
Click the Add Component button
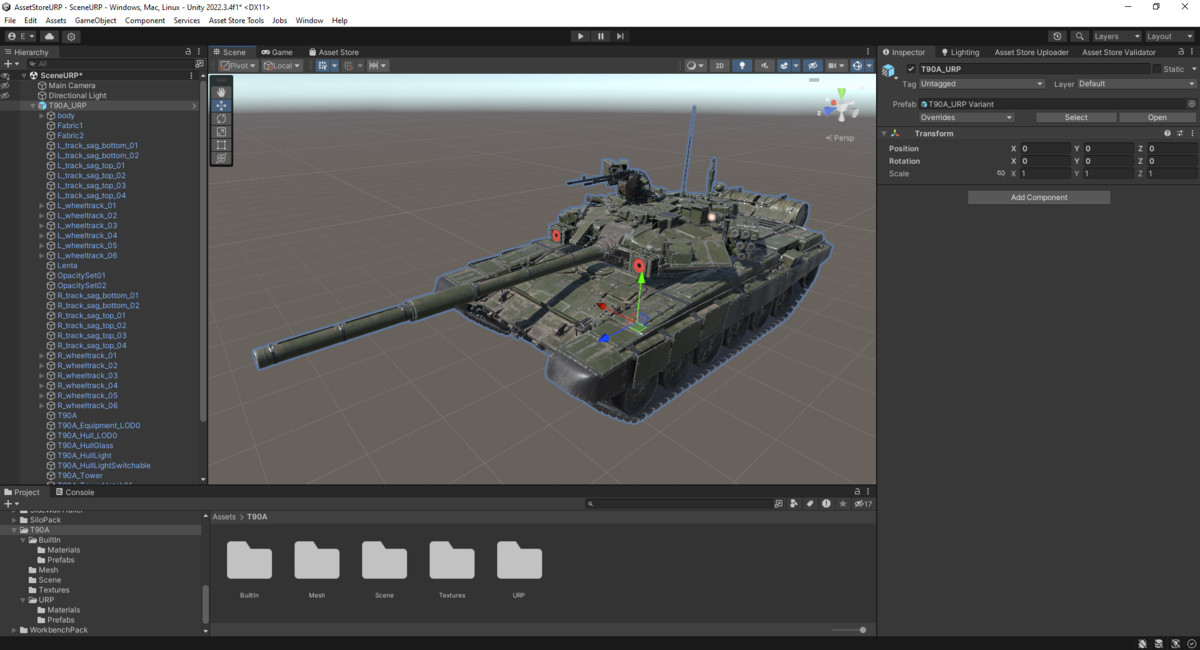click(1038, 197)
